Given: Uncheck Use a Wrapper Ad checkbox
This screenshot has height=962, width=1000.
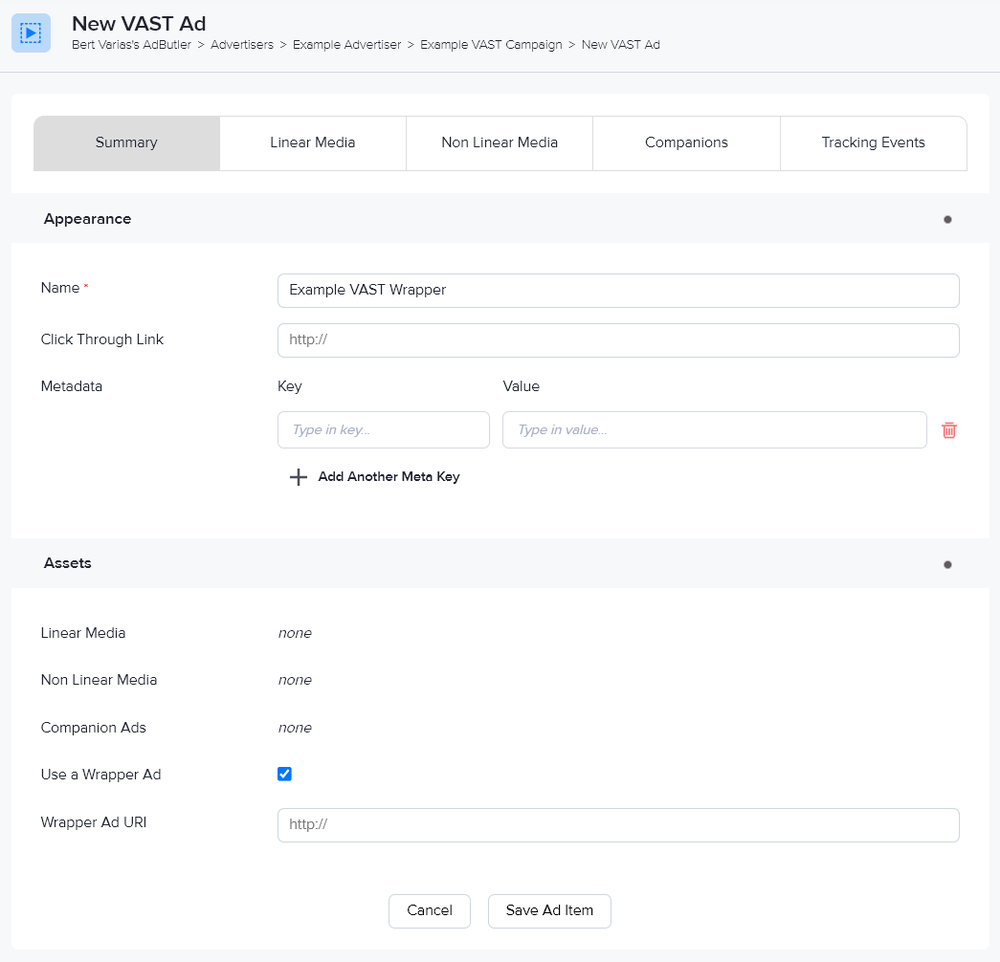Looking at the screenshot, I should [x=284, y=774].
